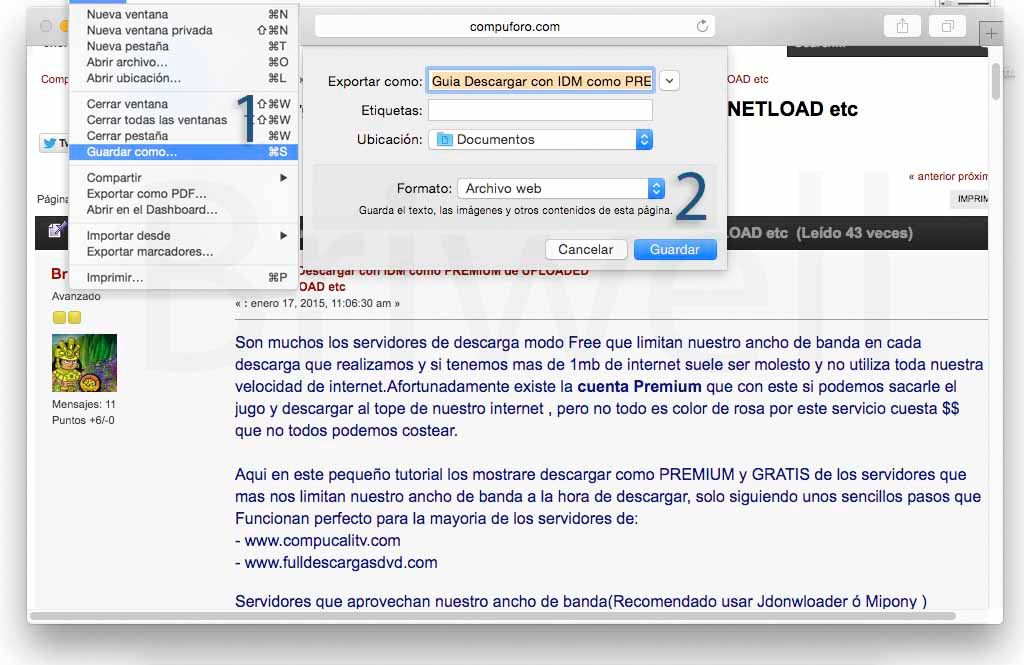Image resolution: width=1024 pixels, height=665 pixels.
Task: Click the Cancelar button
Action: click(x=586, y=250)
